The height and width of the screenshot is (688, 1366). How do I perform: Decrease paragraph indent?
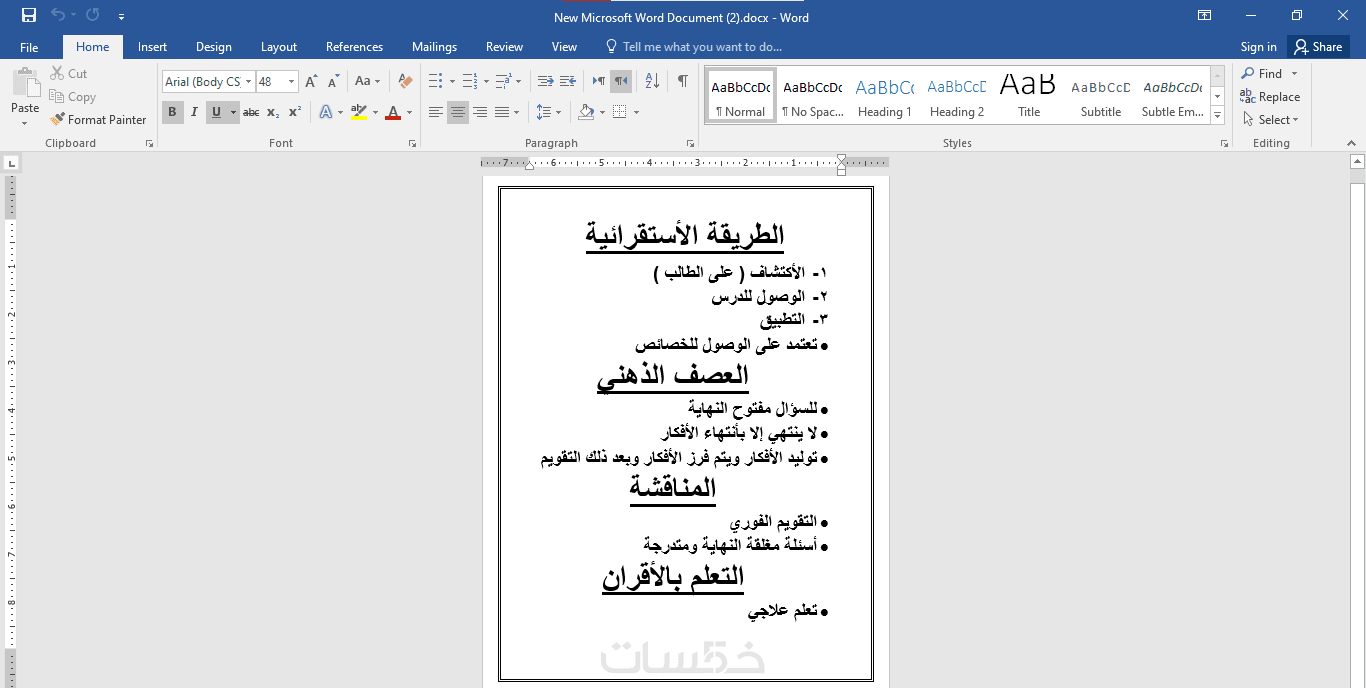click(x=545, y=81)
